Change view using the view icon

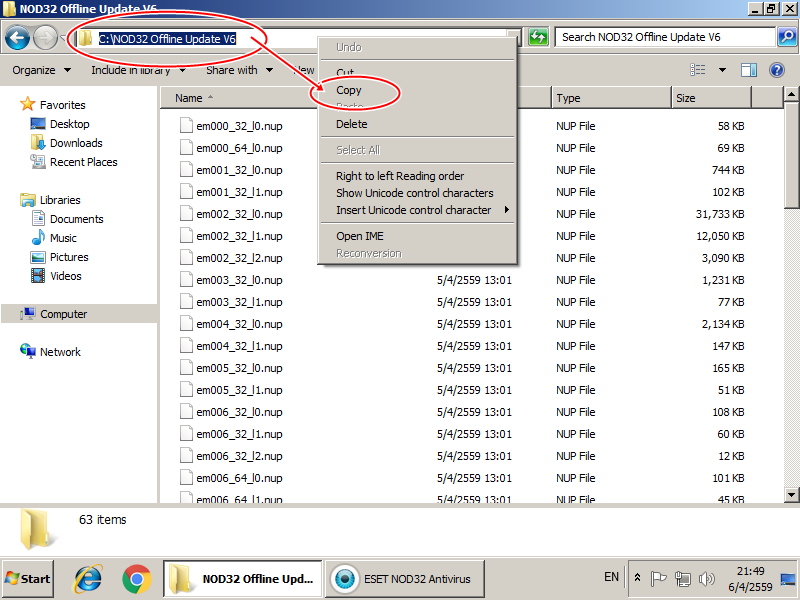pyautogui.click(x=697, y=70)
